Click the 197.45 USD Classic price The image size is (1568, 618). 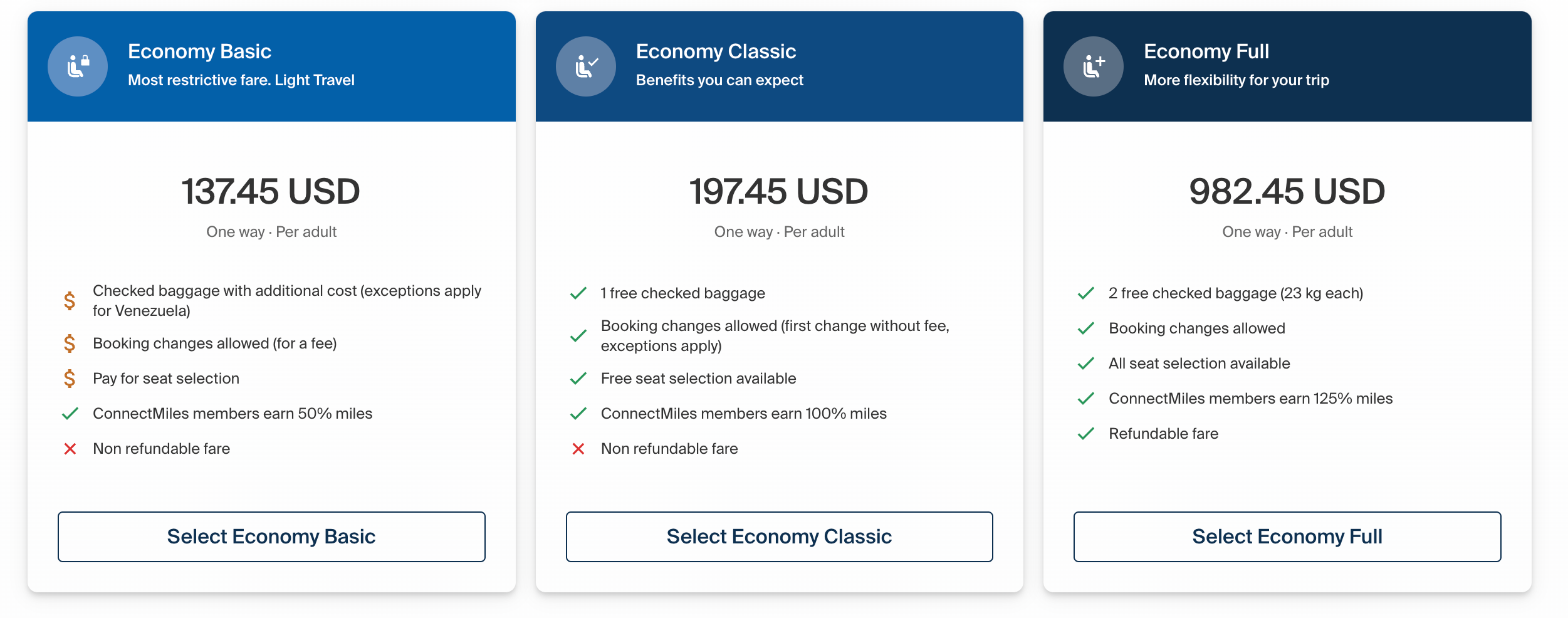779,191
